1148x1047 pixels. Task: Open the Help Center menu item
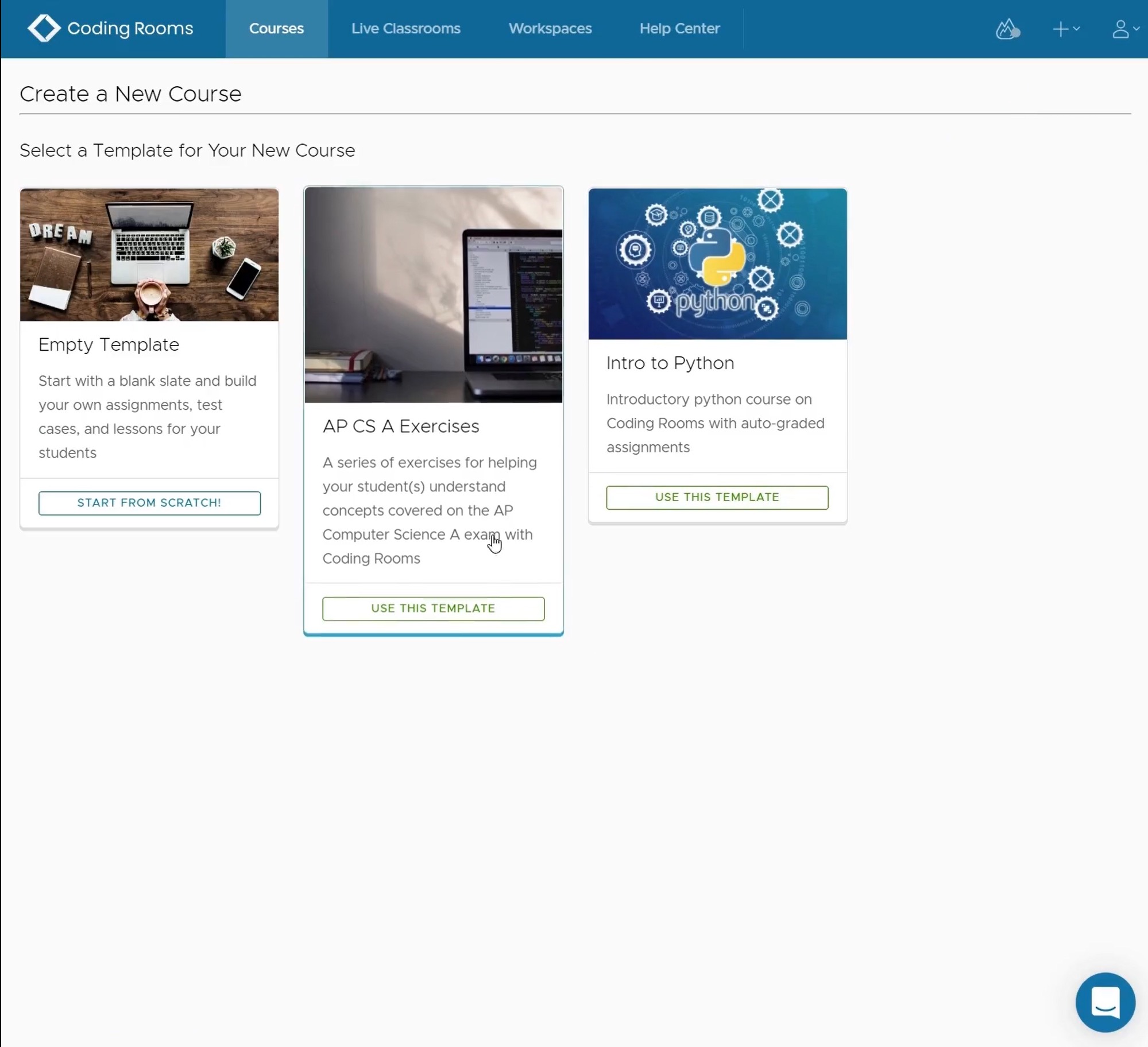(679, 29)
